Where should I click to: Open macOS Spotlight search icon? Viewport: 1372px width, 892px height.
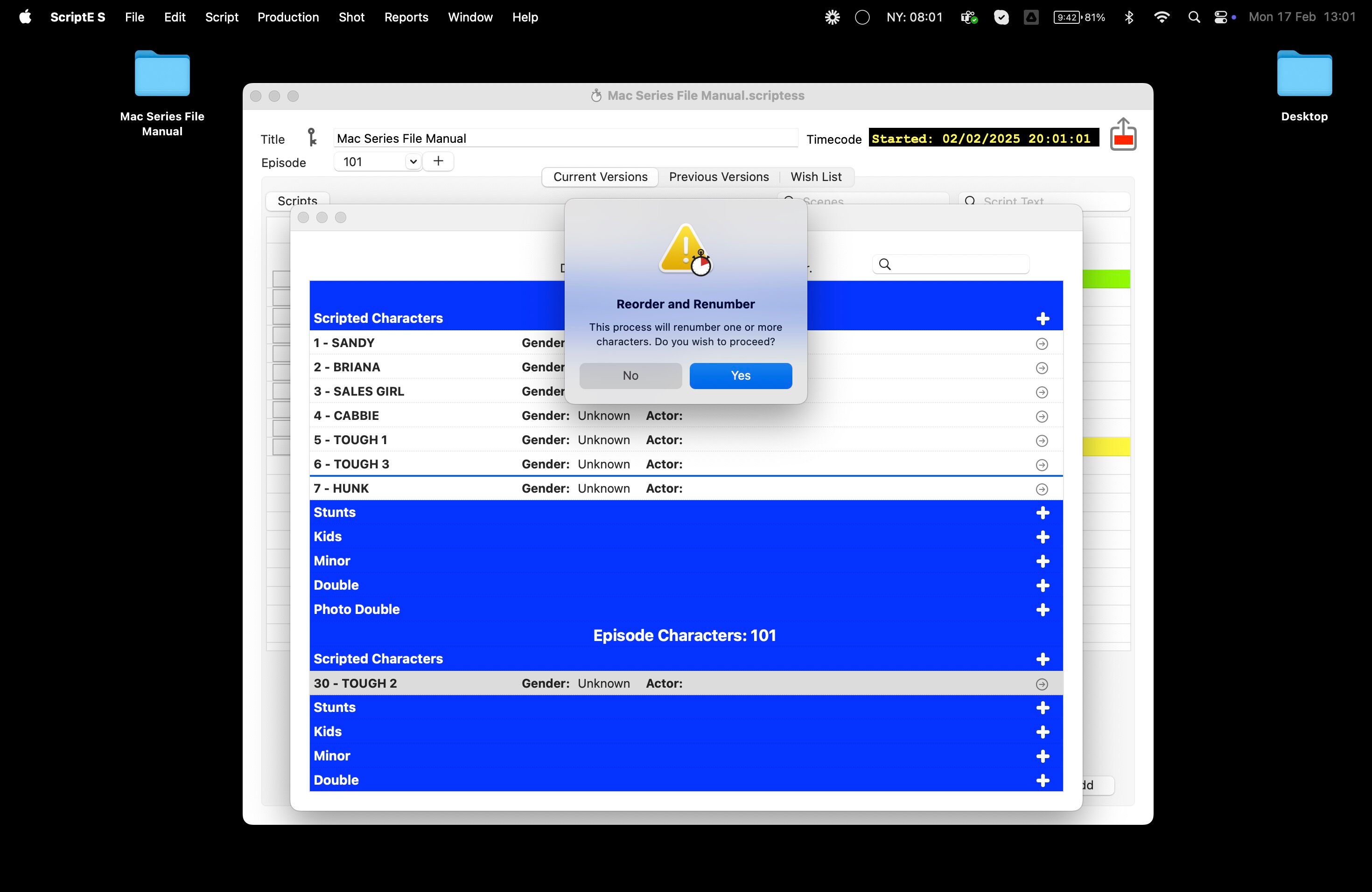point(1194,17)
